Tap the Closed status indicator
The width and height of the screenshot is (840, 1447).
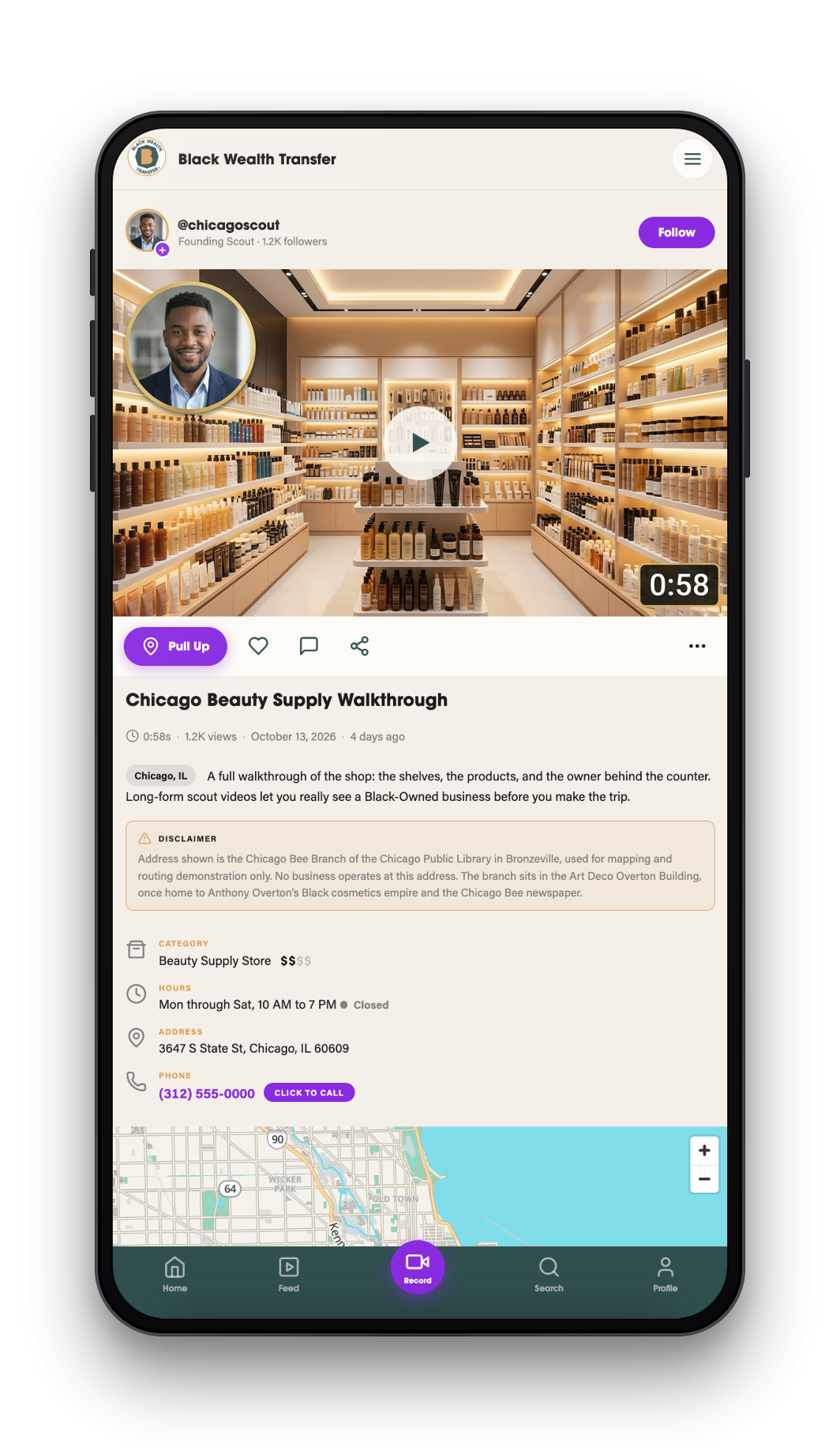pyautogui.click(x=365, y=1005)
